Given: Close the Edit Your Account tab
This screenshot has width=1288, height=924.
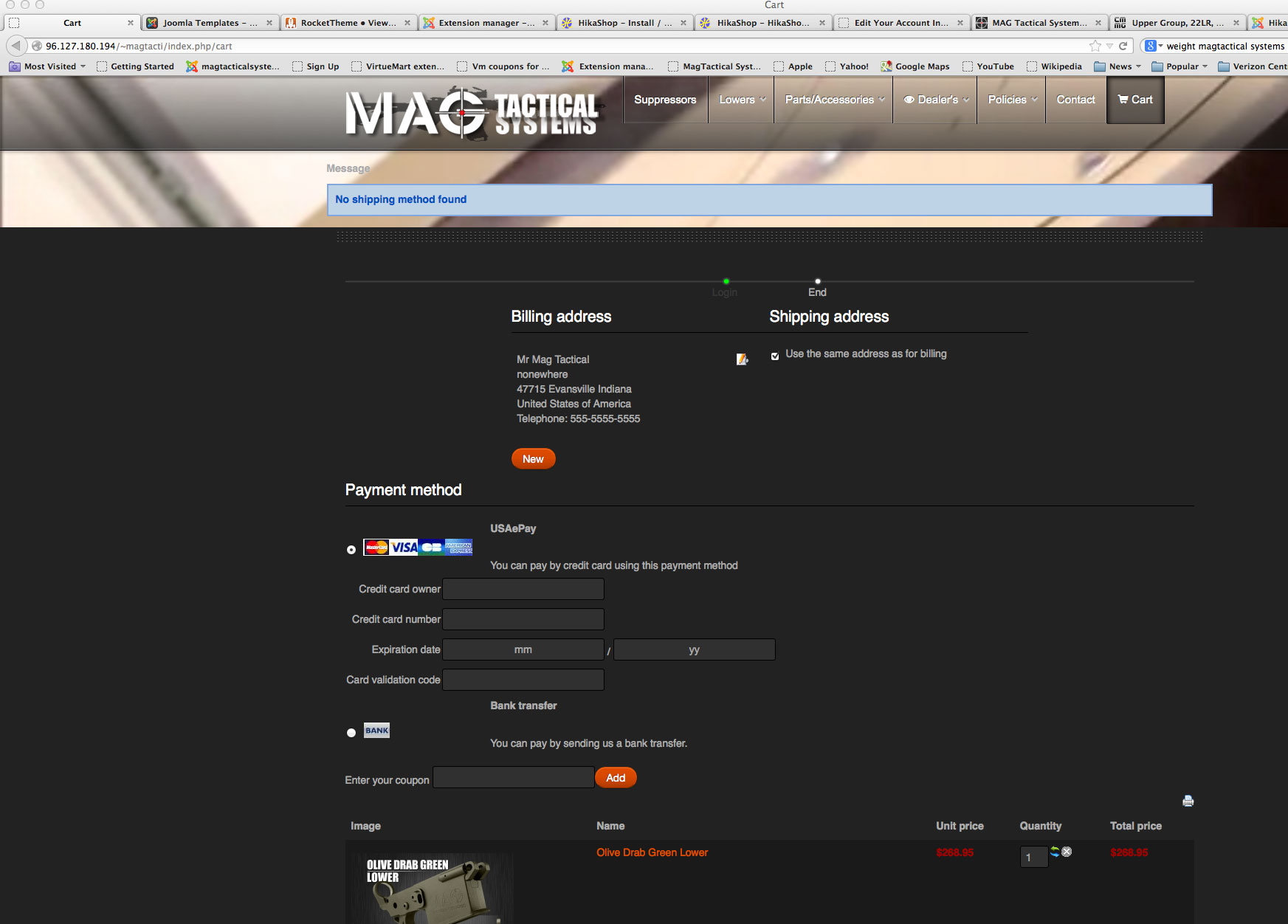Looking at the screenshot, I should (x=960, y=23).
